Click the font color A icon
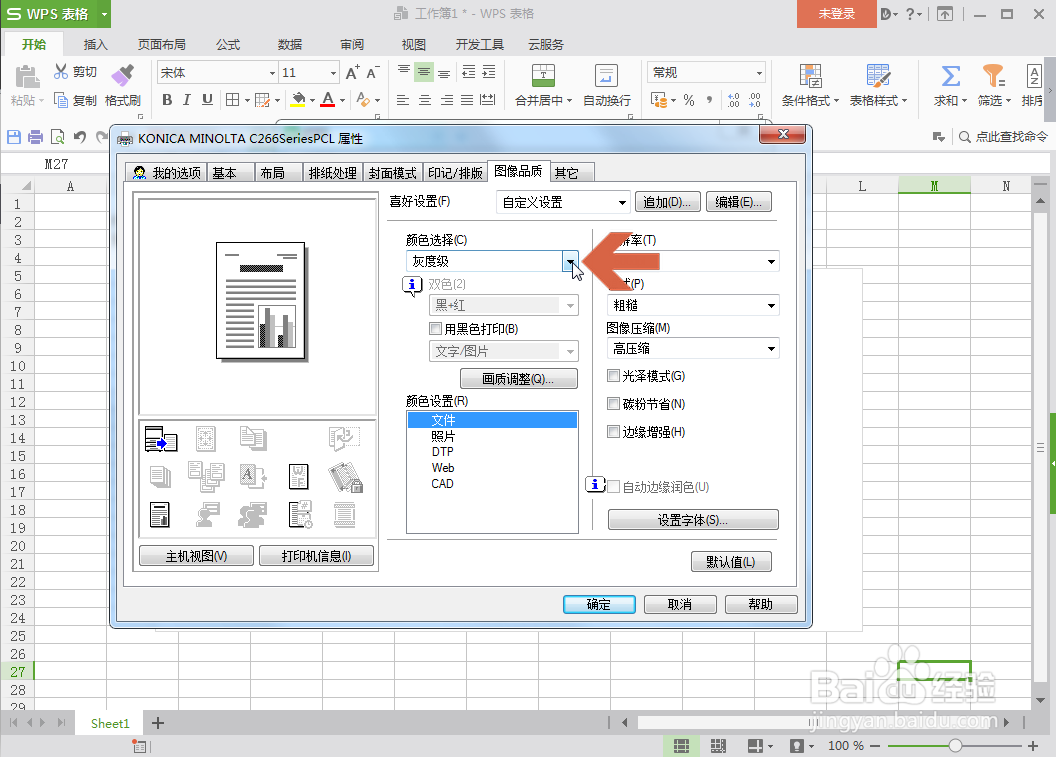Screen dimensions: 1056x757 [x=328, y=100]
